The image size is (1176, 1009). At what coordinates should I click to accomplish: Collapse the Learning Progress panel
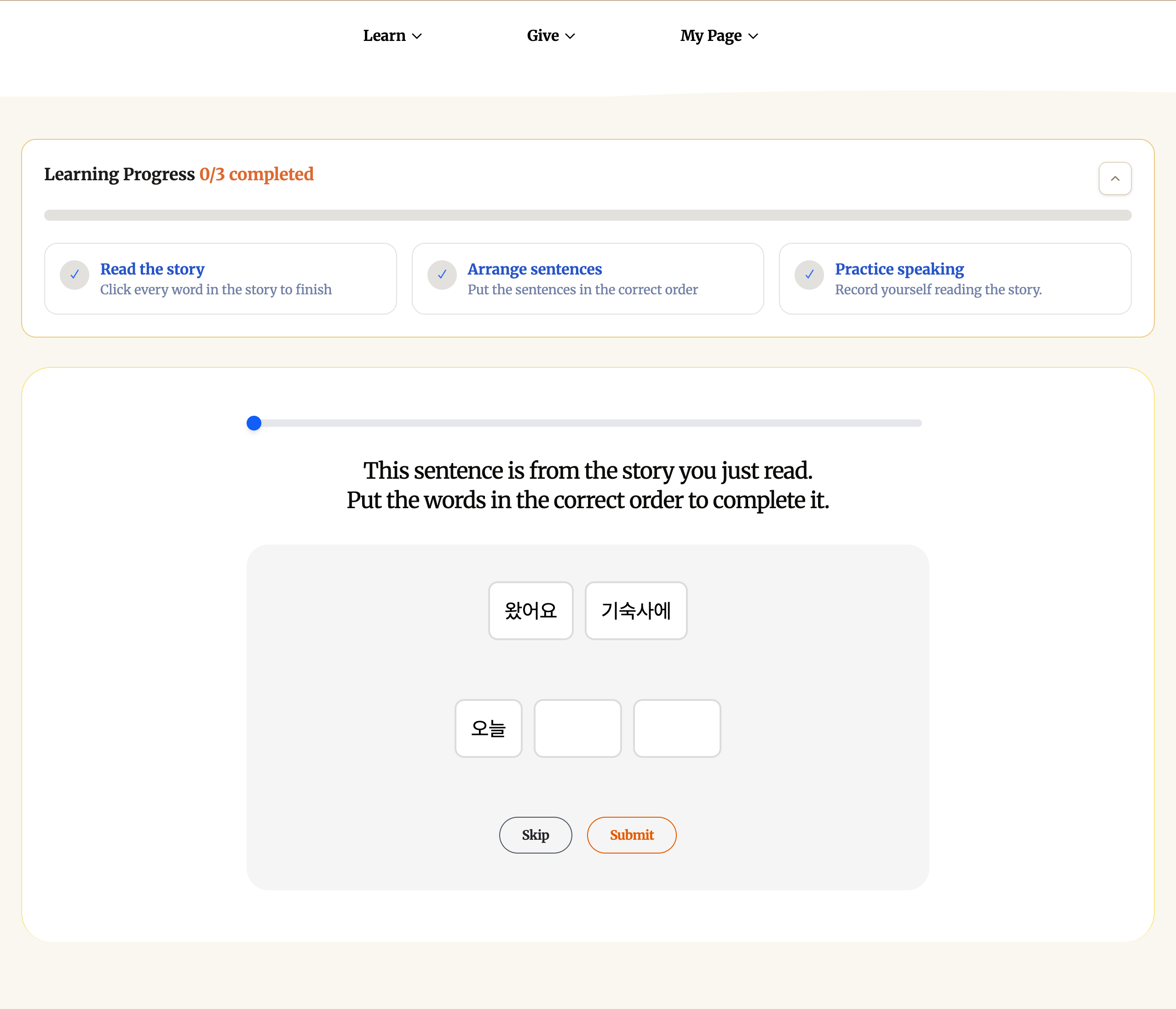tap(1114, 178)
